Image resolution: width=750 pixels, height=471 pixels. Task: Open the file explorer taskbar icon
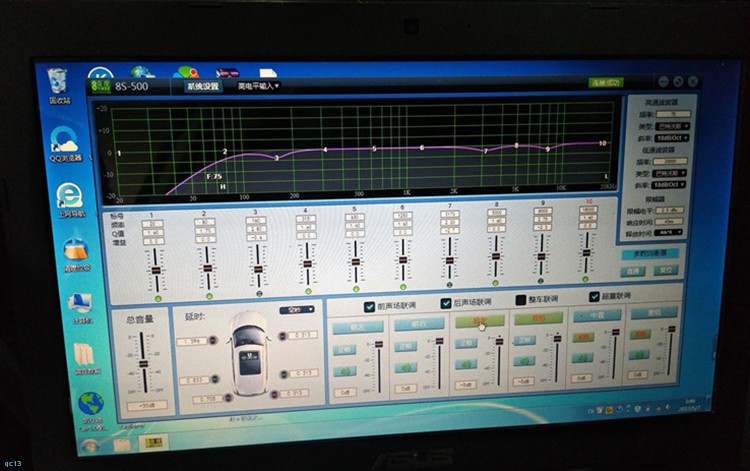[x=122, y=445]
